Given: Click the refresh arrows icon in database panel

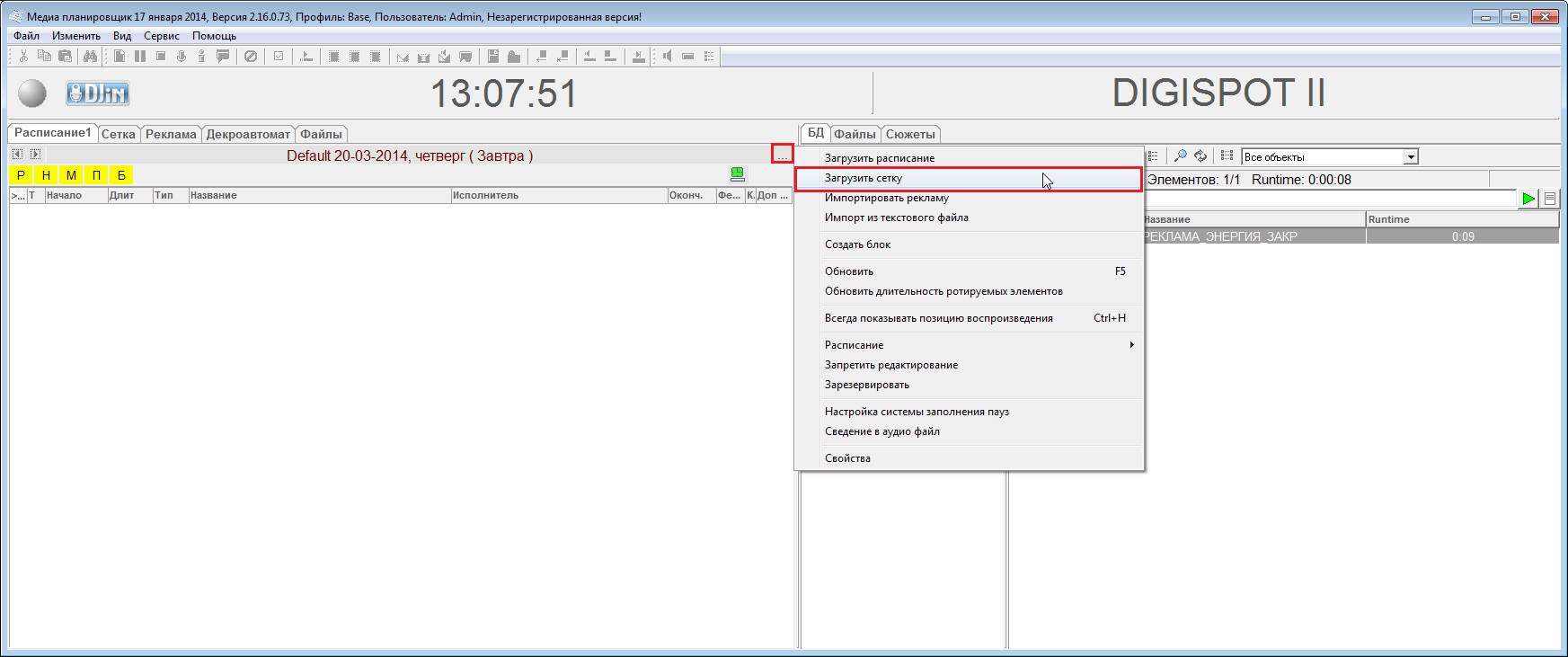Looking at the screenshot, I should [x=1200, y=156].
